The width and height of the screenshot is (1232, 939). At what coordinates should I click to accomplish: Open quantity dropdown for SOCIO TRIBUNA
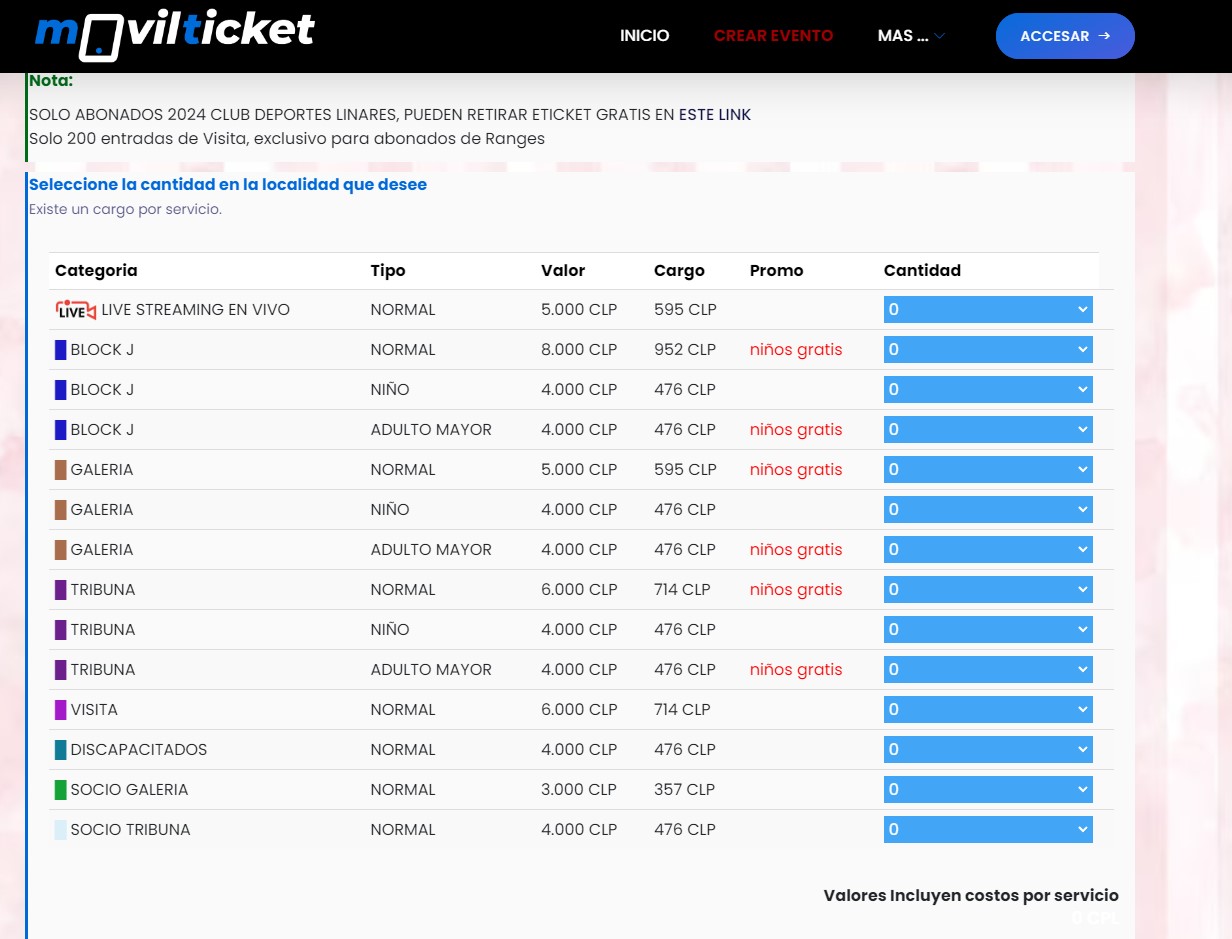pos(988,830)
